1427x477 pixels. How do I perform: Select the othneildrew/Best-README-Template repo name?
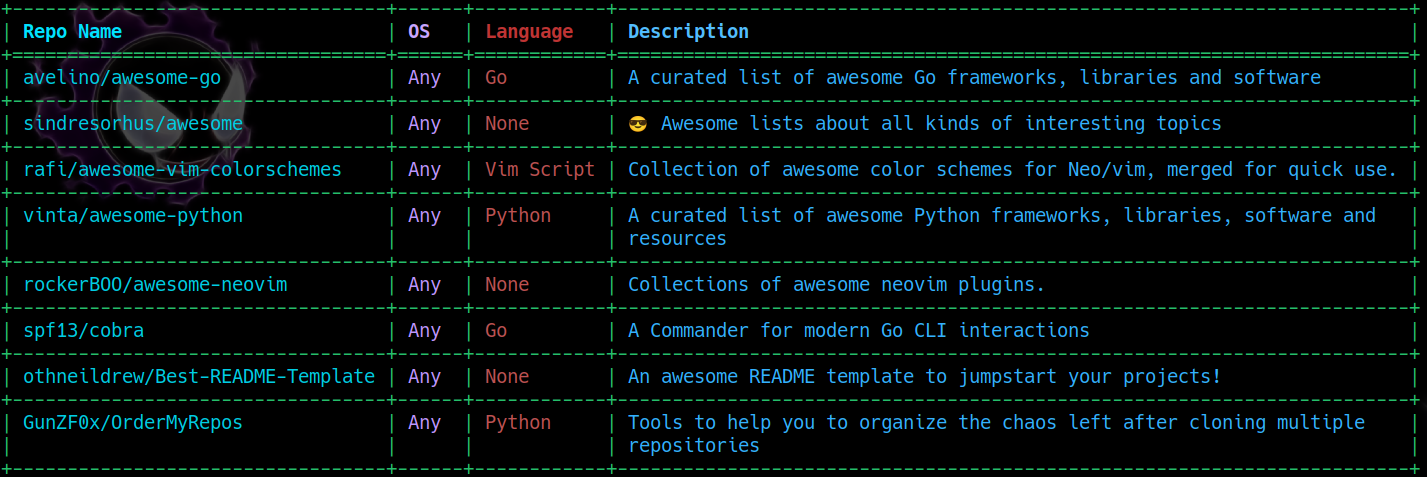click(199, 376)
